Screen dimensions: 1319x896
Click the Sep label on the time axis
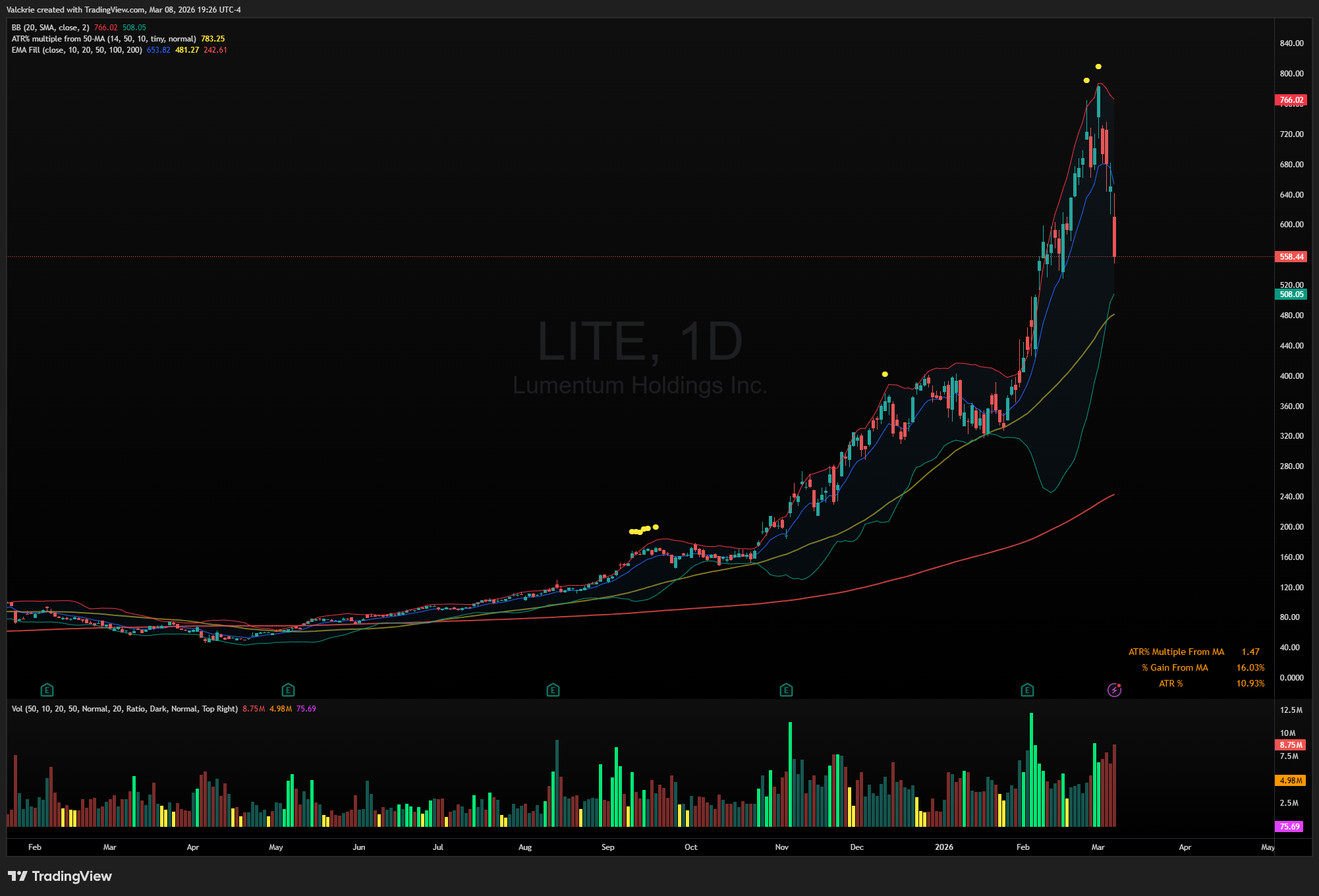tap(607, 847)
